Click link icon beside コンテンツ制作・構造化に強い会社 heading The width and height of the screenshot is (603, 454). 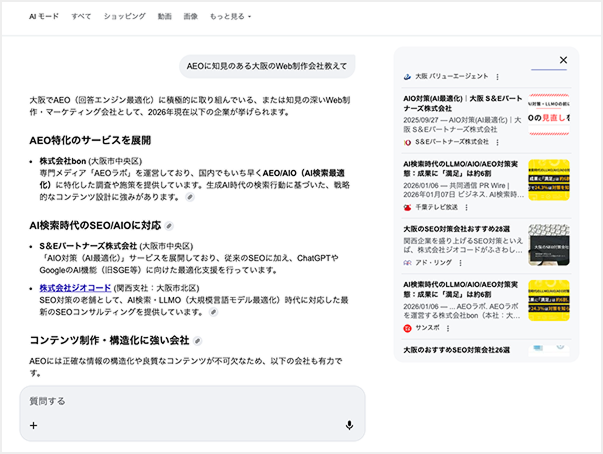tap(197, 341)
